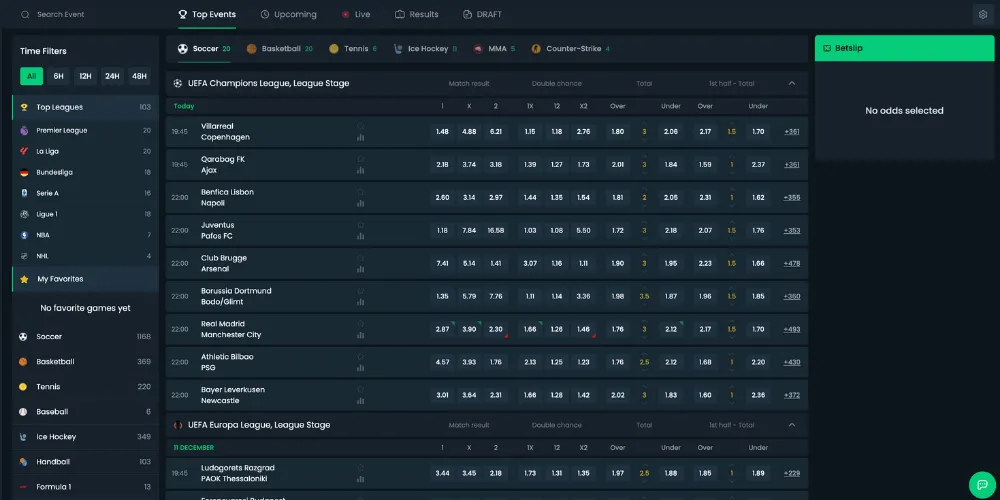Collapse the UEFA Europa League section
This screenshot has height=500, width=1000.
click(x=792, y=425)
